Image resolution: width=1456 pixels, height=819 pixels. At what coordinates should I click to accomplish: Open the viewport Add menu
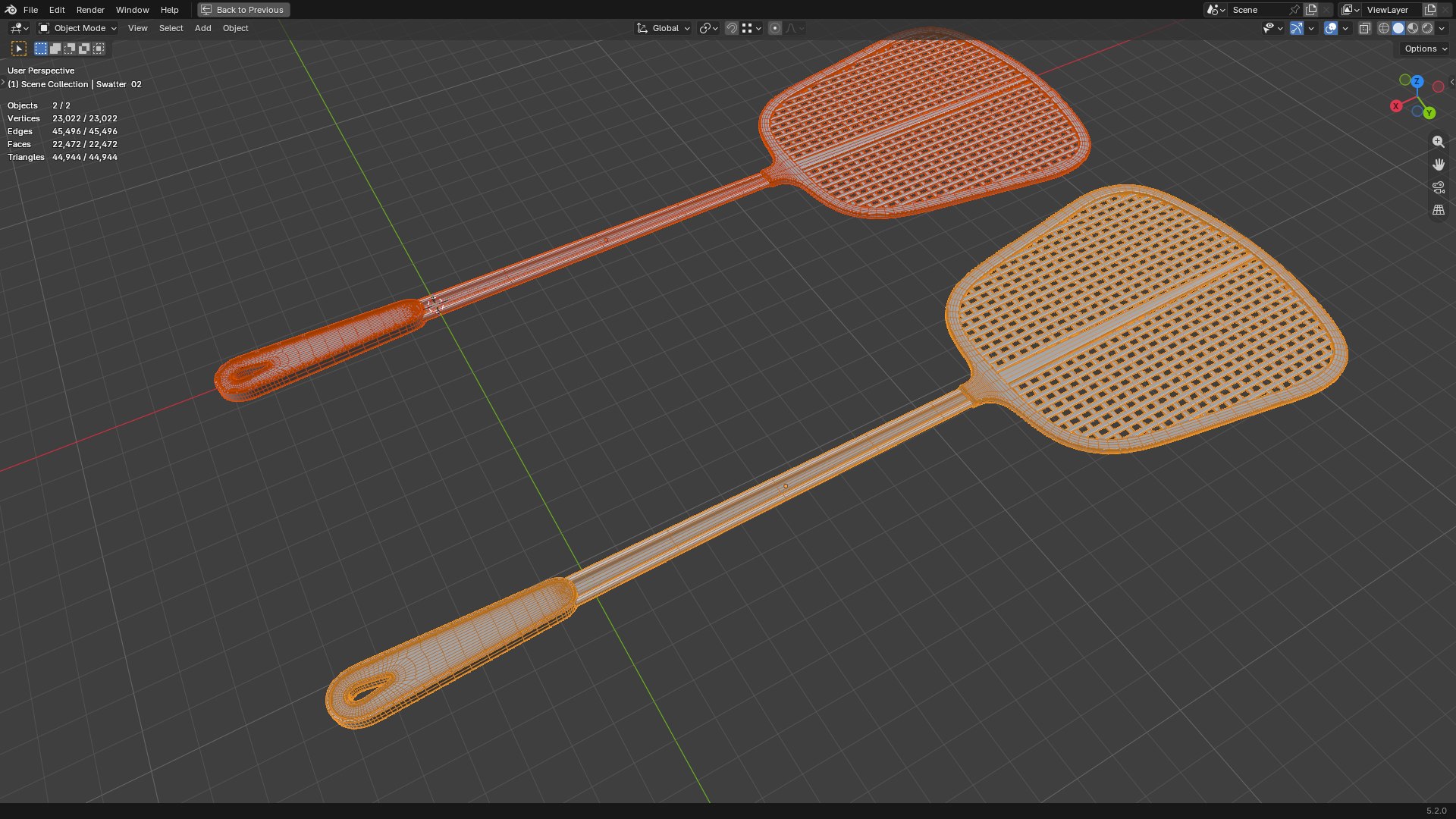202,28
